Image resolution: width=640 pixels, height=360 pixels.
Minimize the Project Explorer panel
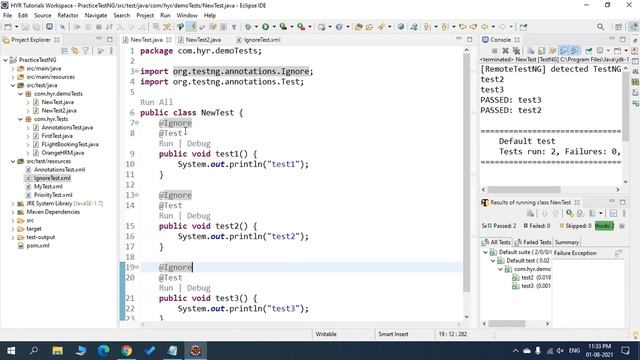point(99,39)
